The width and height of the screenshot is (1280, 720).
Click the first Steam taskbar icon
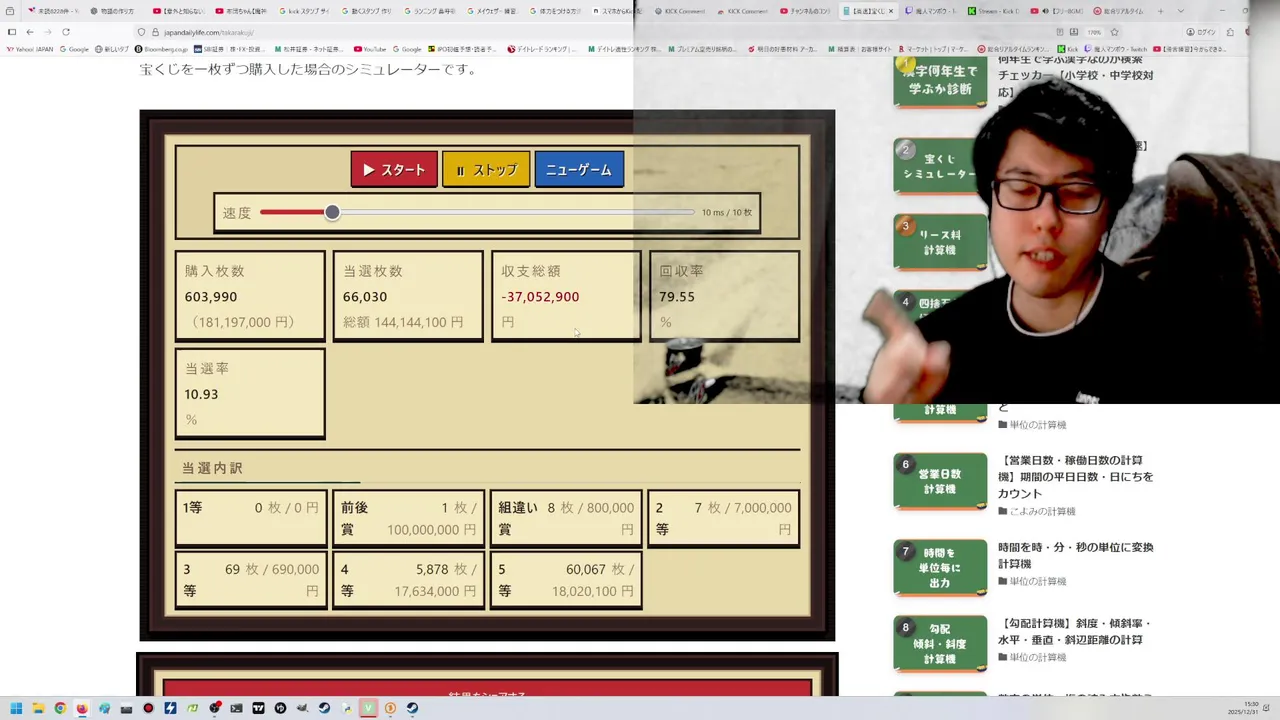point(324,708)
